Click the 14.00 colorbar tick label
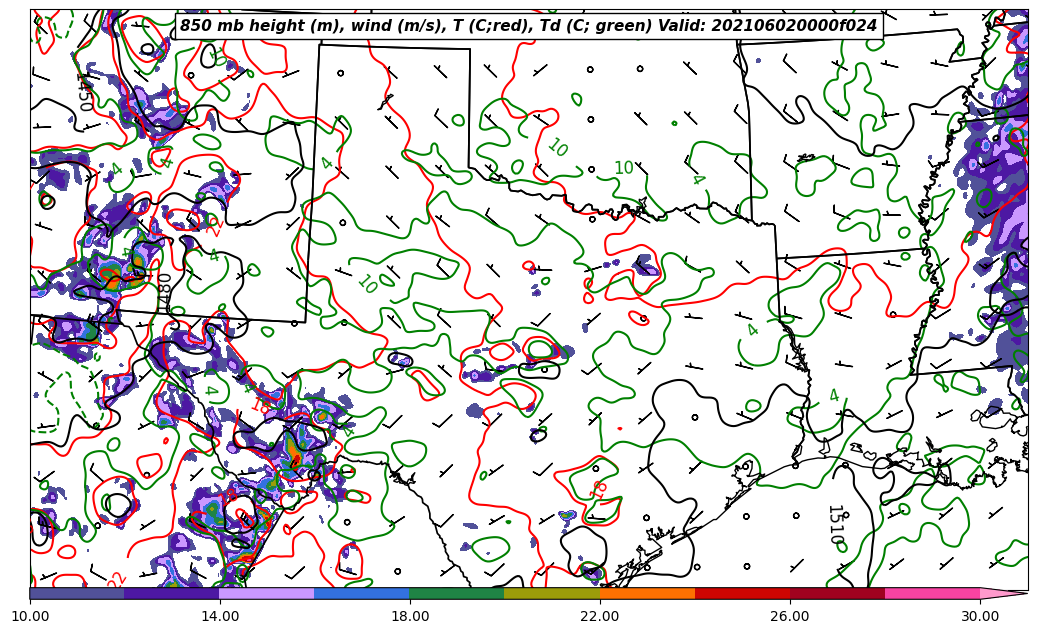This screenshot has width=1037, height=633. pyautogui.click(x=220, y=616)
